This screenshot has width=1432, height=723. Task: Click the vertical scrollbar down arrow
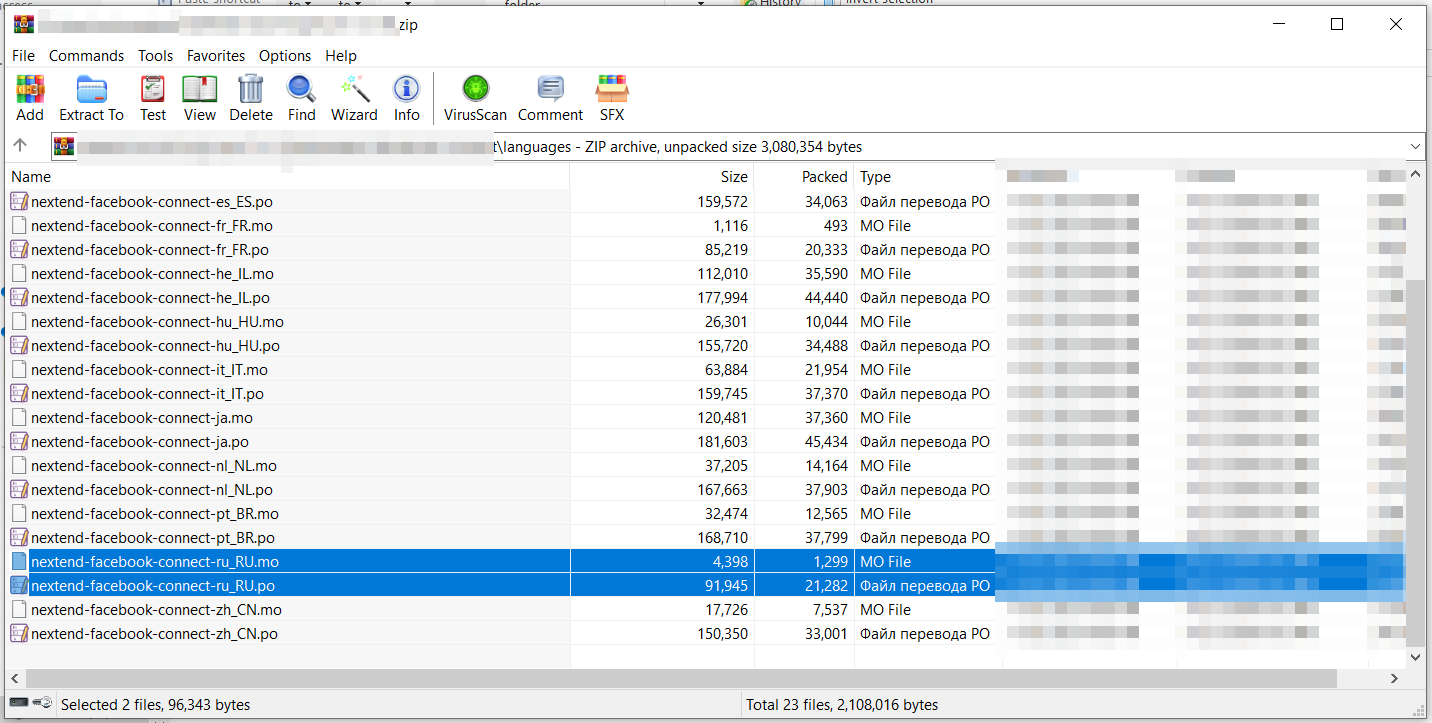(1415, 657)
